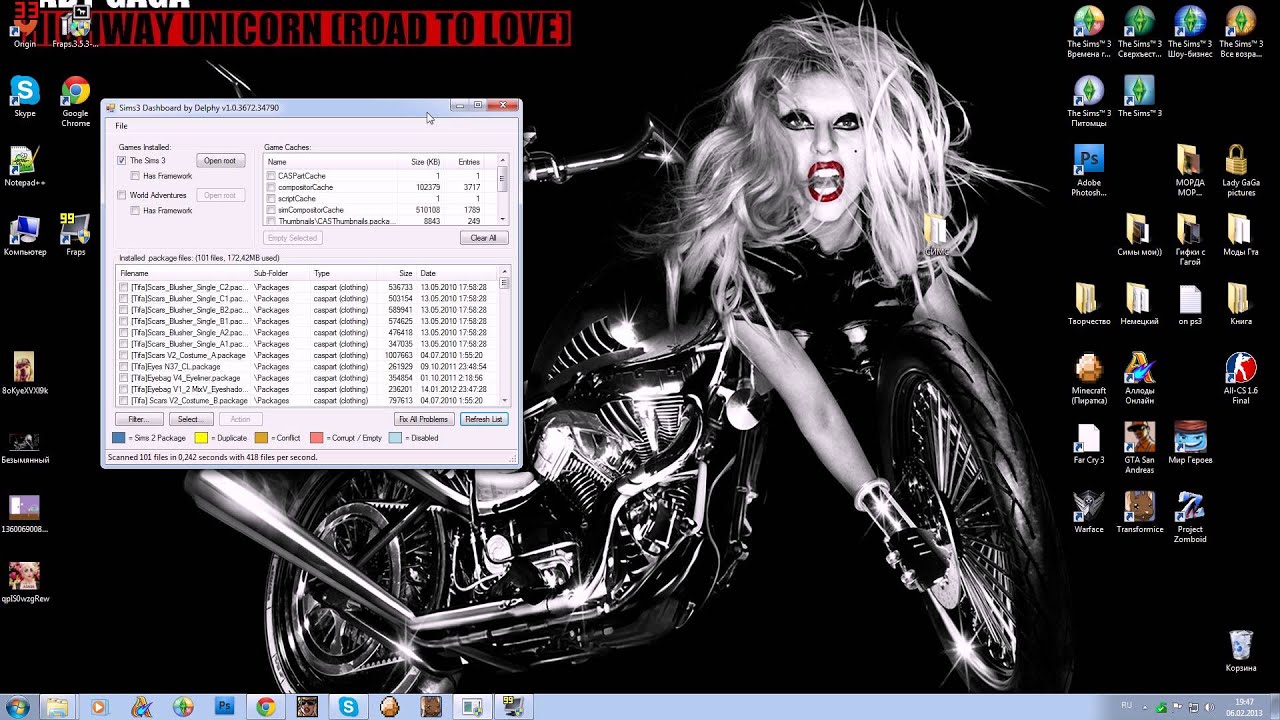The height and width of the screenshot is (720, 1280).
Task: Open Transformice desktop icon
Action: click(1139, 513)
